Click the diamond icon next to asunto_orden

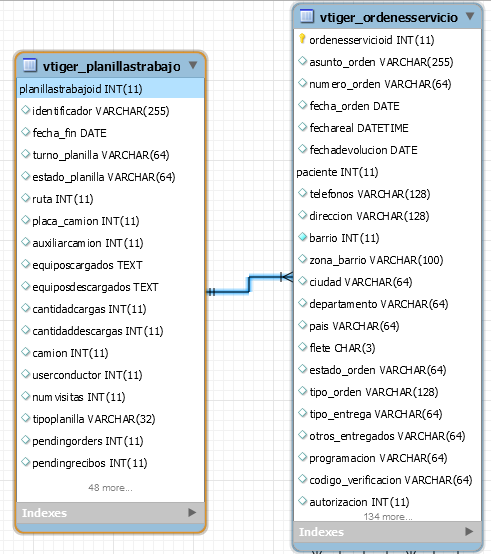[302, 61]
